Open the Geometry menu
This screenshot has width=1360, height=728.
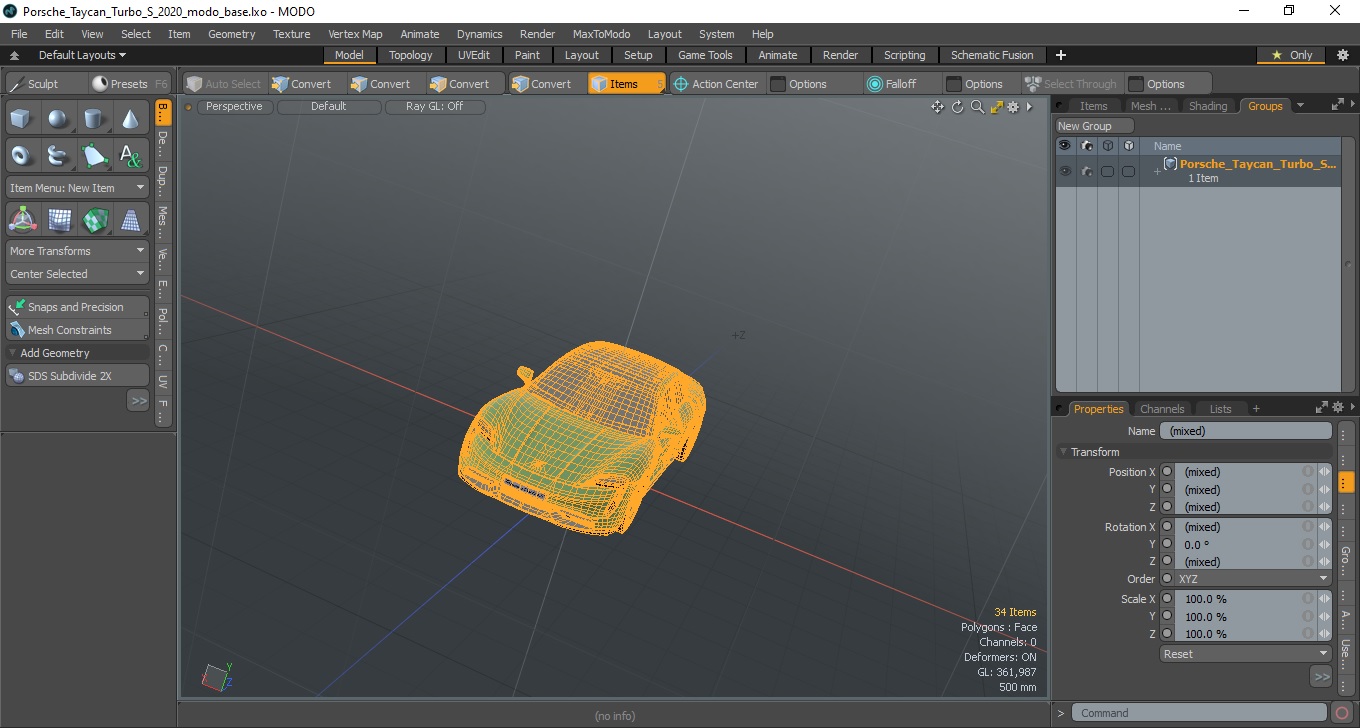[x=231, y=34]
